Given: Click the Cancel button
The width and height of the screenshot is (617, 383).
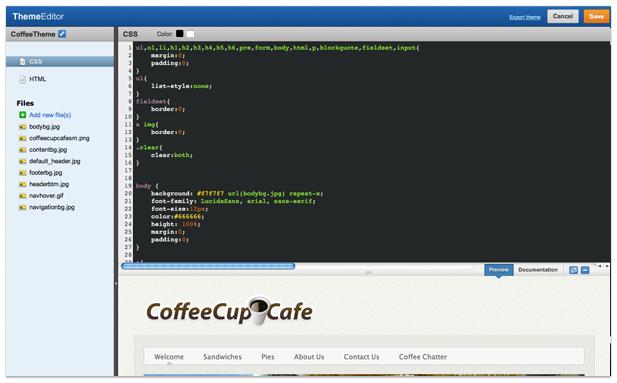Looking at the screenshot, I should pos(563,16).
